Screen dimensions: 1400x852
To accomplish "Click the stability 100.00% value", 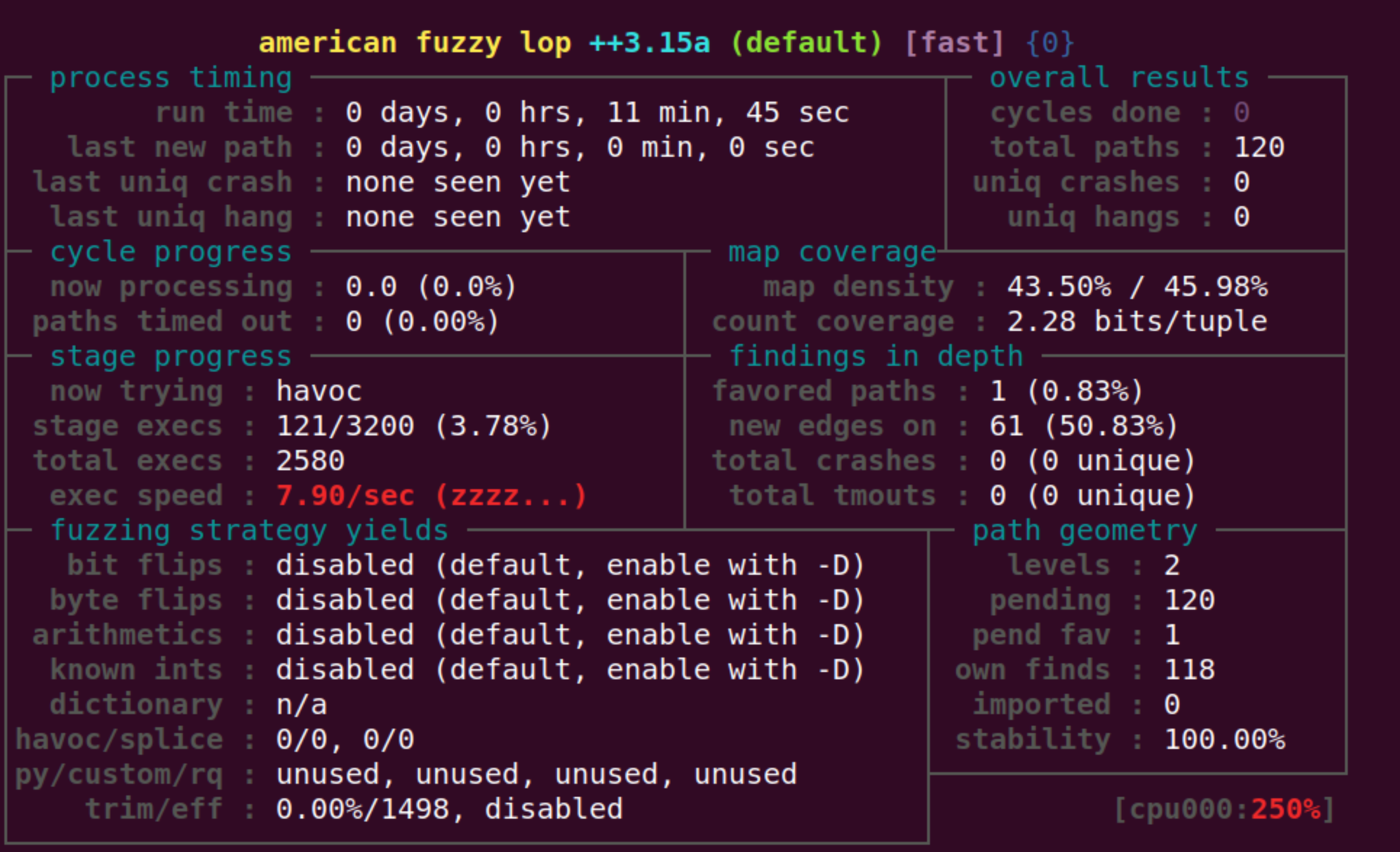I will pyautogui.click(x=1224, y=740).
